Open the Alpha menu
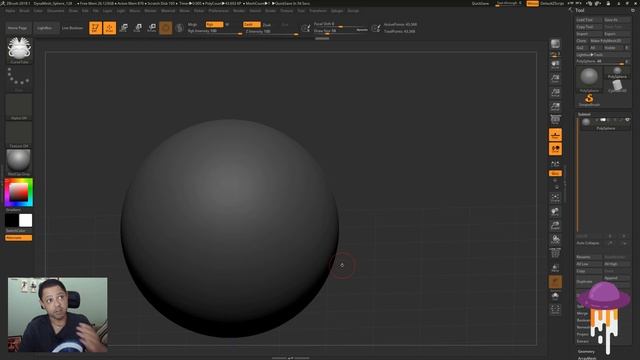The image size is (640, 360). 10,11
